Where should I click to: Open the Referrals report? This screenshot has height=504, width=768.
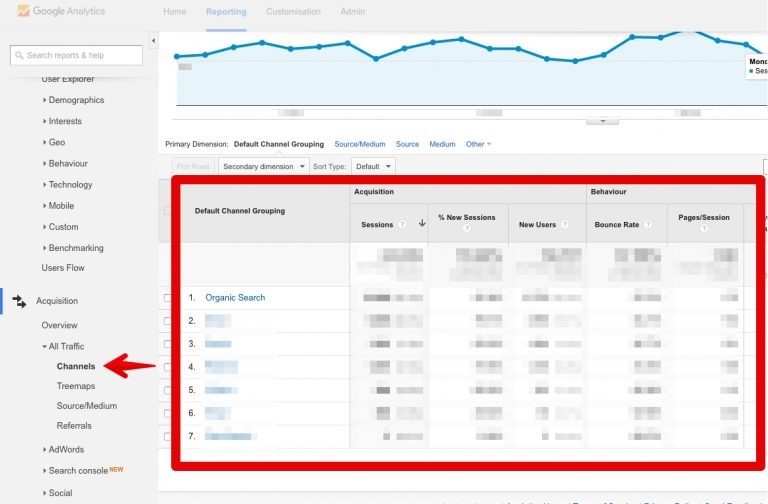(74, 426)
